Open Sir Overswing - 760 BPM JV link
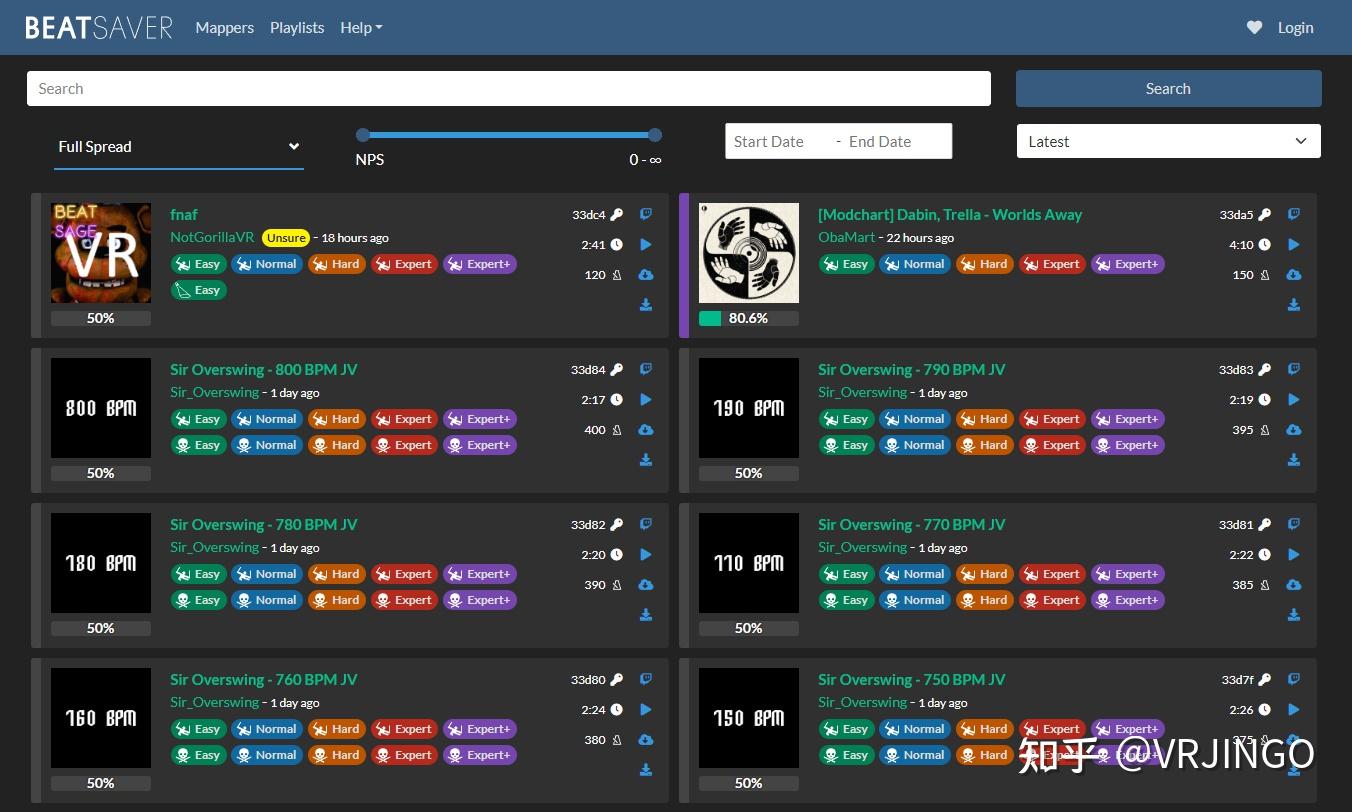 (264, 680)
